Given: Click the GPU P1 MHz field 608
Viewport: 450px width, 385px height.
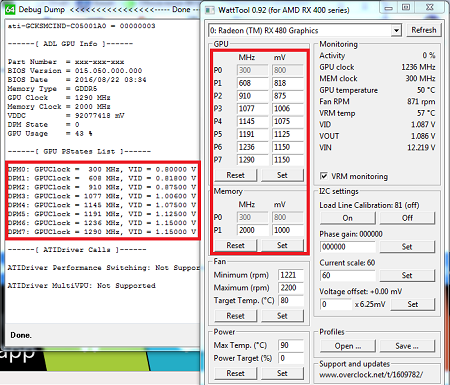Looking at the screenshot, I should pyautogui.click(x=253, y=83).
